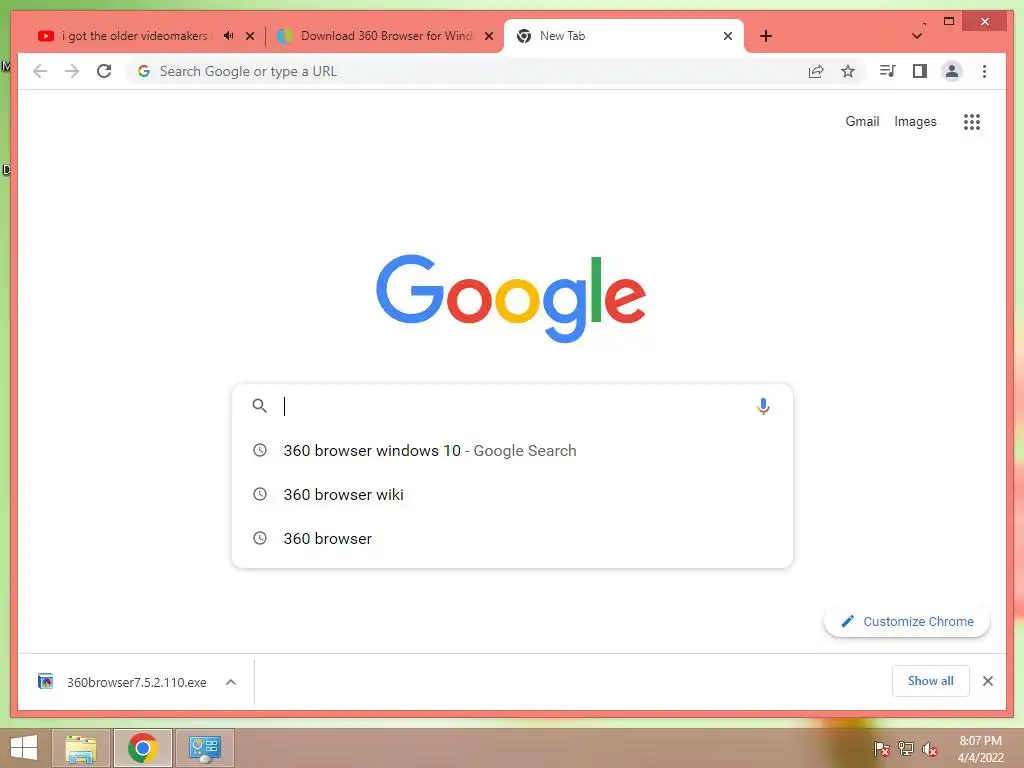The image size is (1024, 768).
Task: Open File Explorer from the taskbar
Action: coord(81,748)
